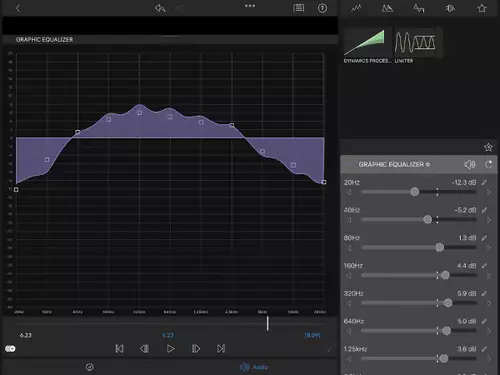Save with the floppy disk icon
The image size is (500, 375).
pos(298,8)
